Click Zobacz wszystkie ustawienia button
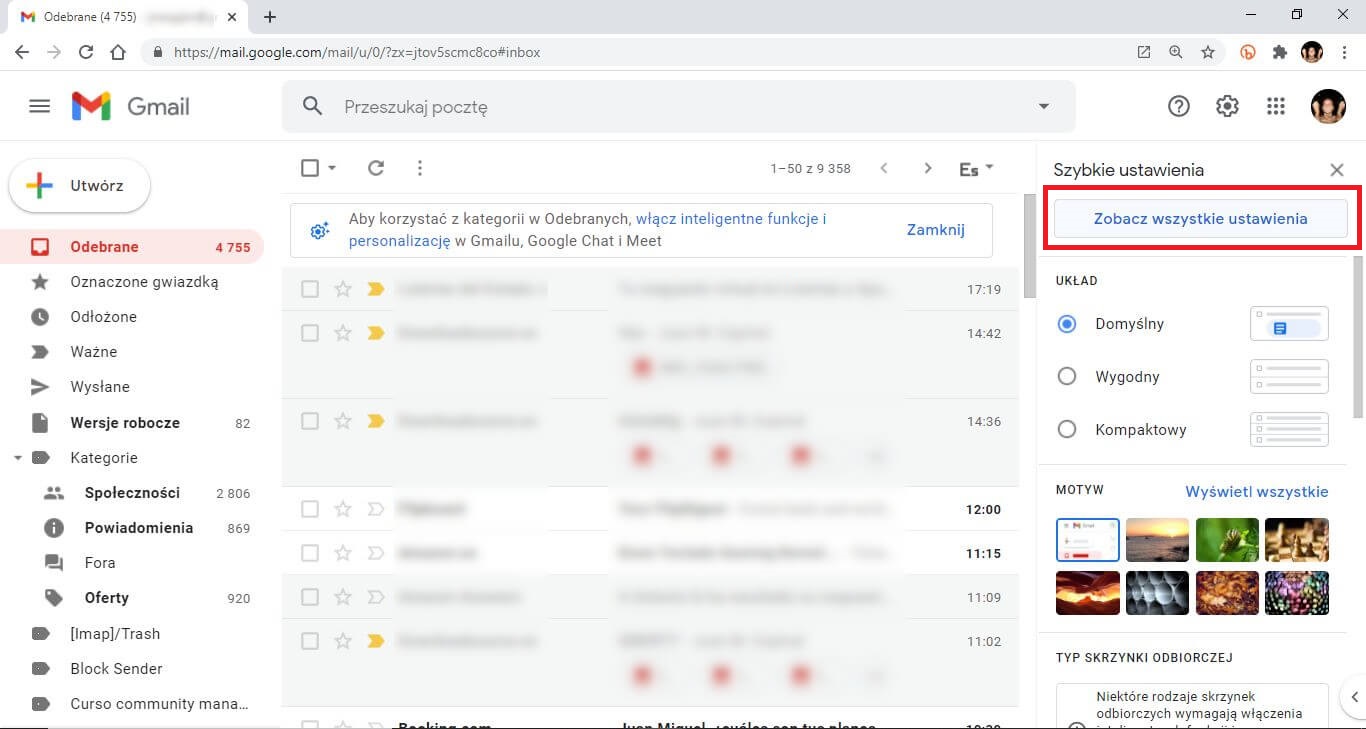 [1200, 218]
